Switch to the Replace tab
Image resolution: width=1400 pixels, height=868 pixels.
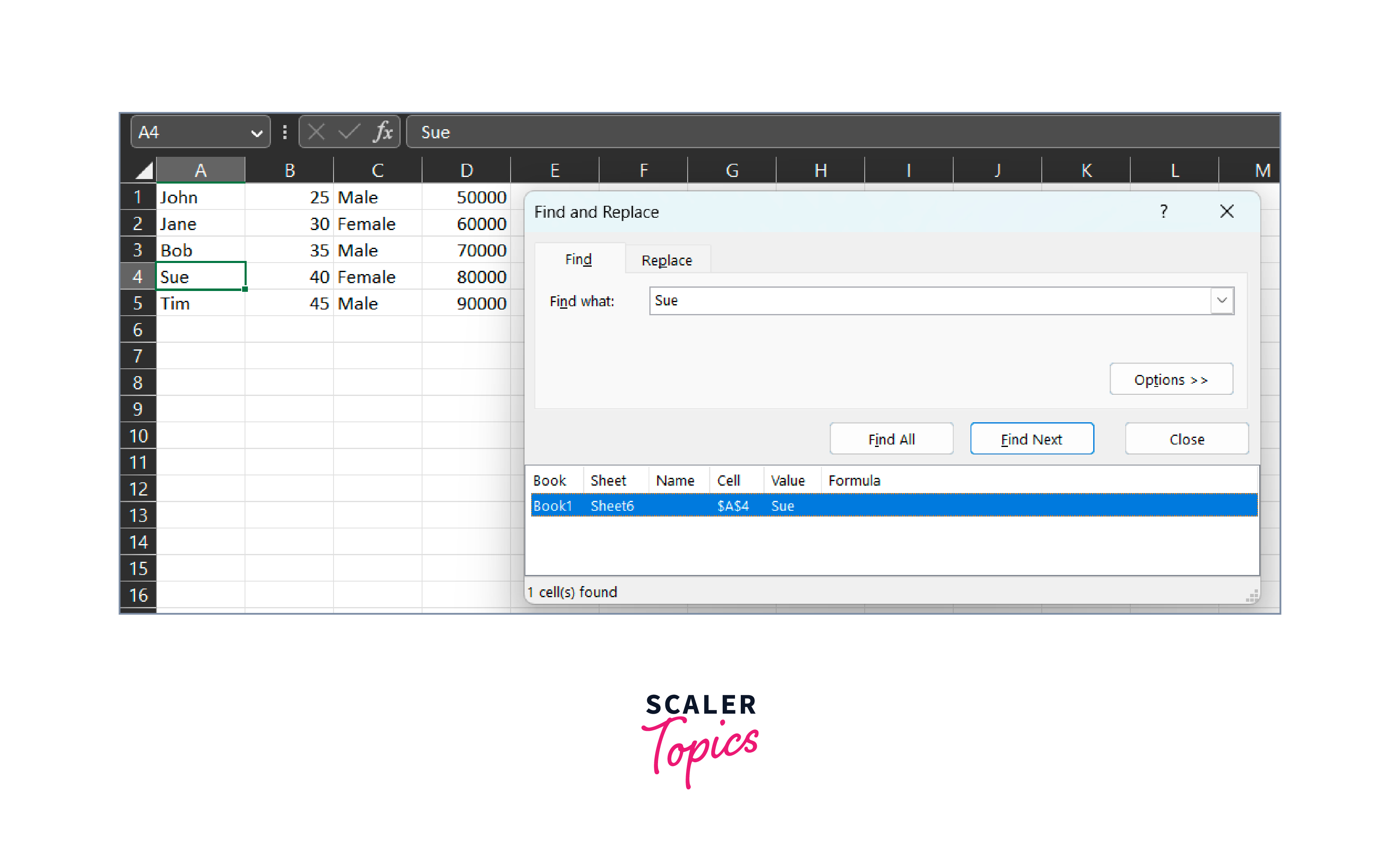[666, 260]
